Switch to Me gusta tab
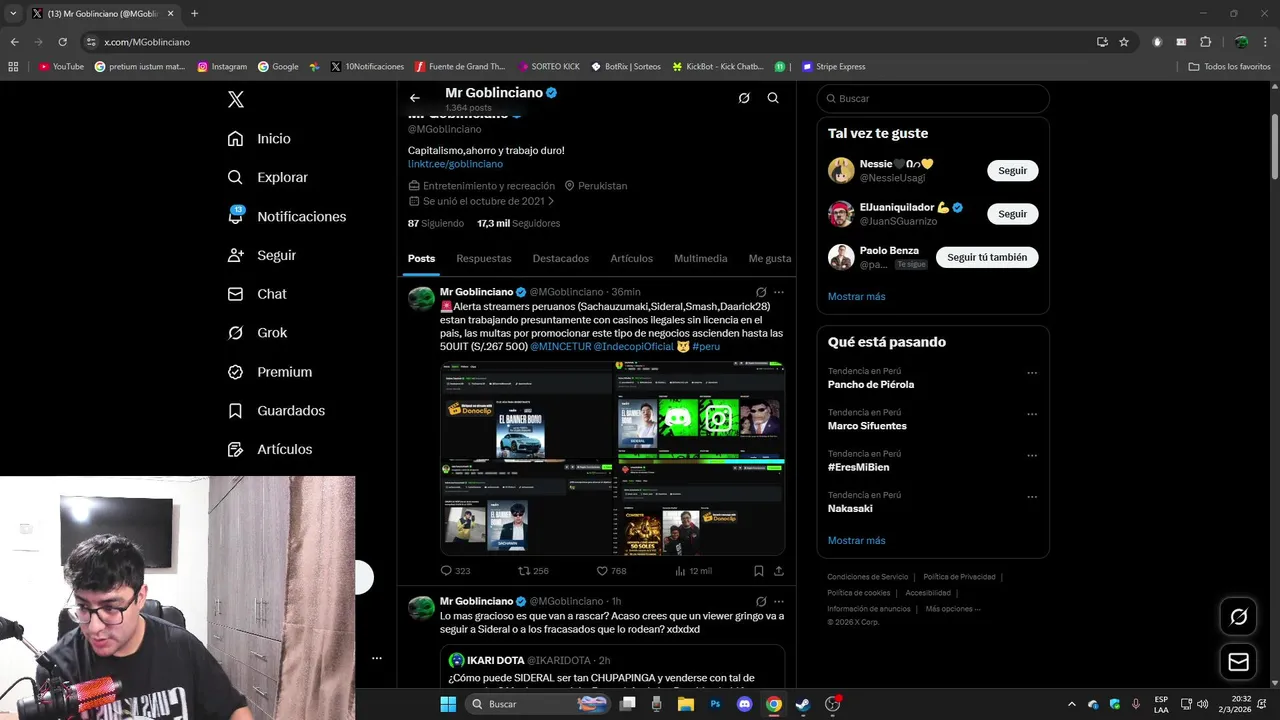Viewport: 1280px width, 720px height. pos(770,258)
